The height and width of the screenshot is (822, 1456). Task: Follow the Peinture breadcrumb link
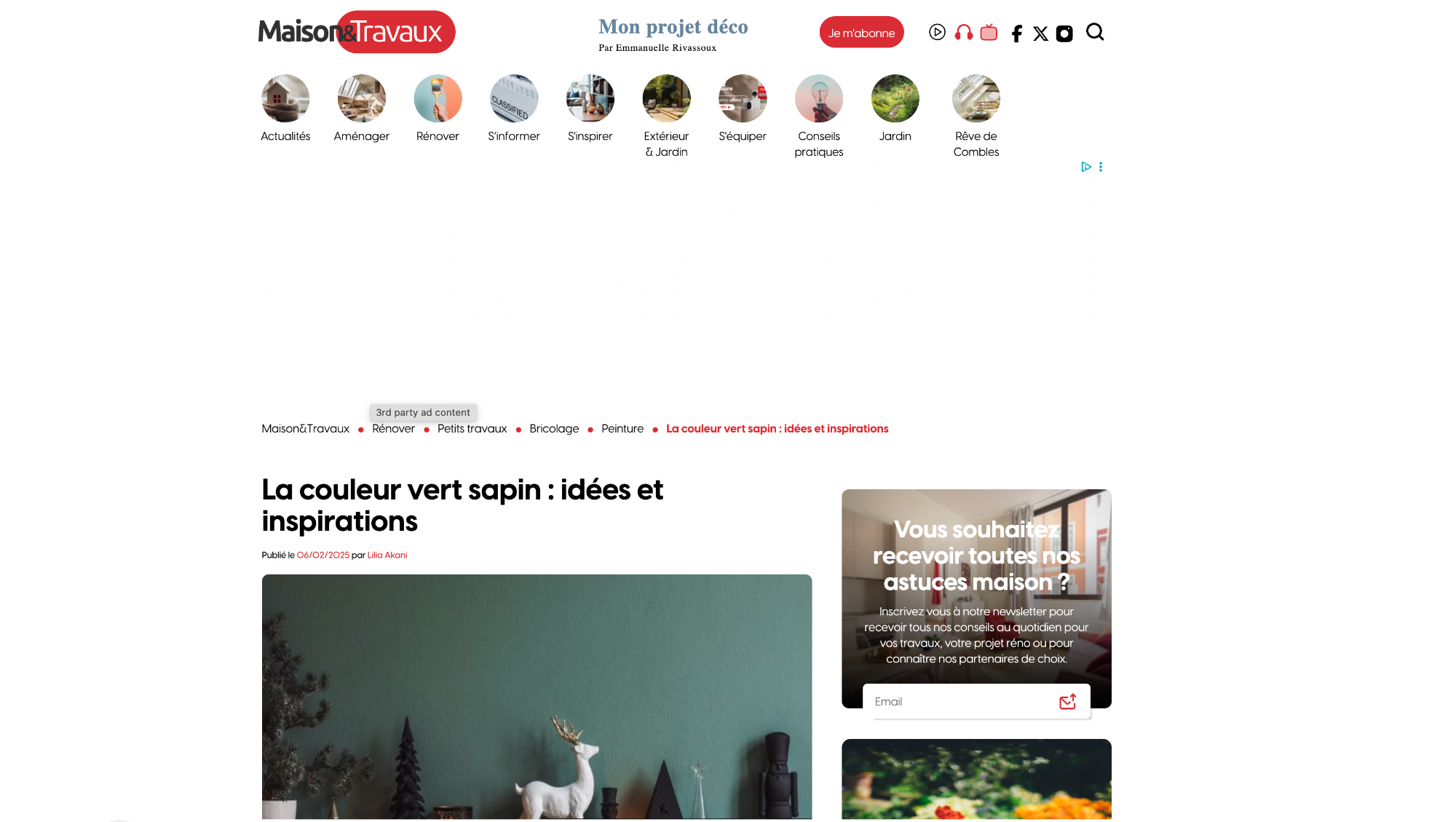[622, 429]
